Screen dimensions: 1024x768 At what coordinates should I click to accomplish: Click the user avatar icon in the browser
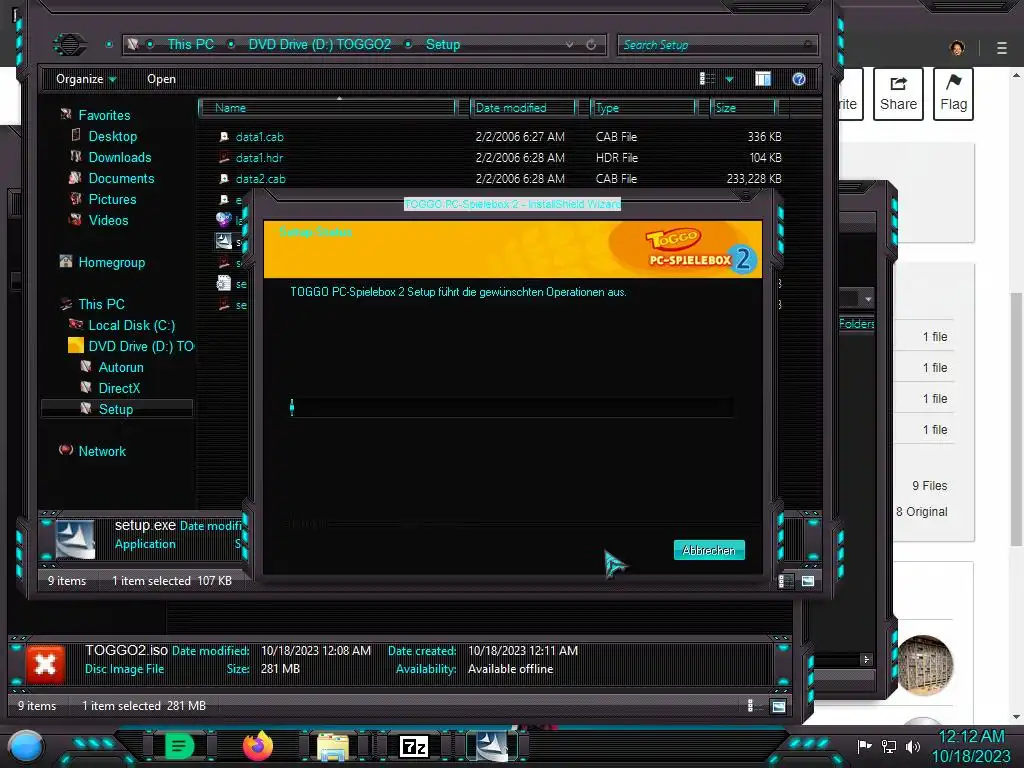(x=957, y=48)
